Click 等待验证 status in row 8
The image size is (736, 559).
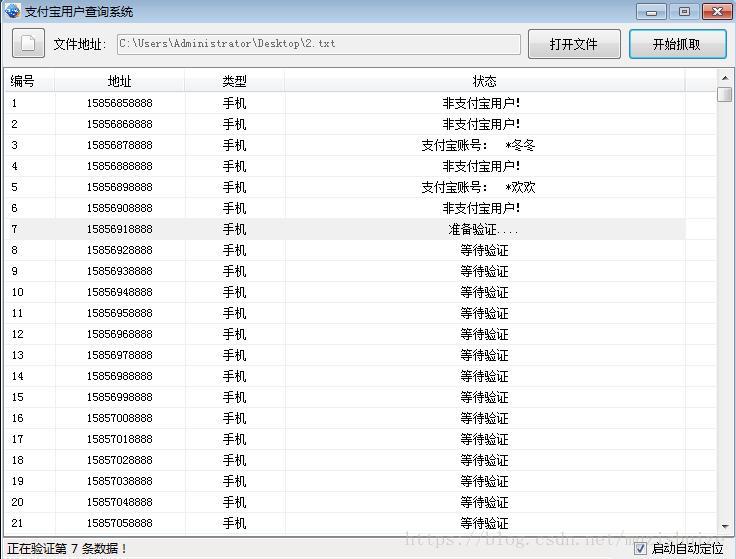(484, 250)
